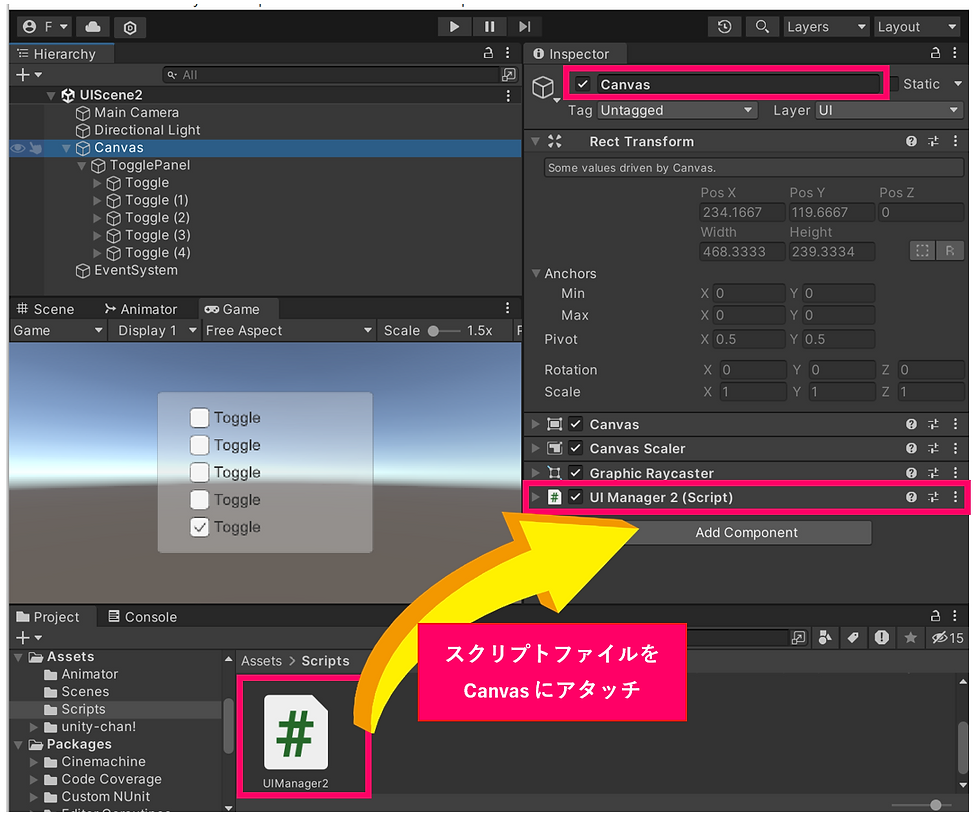
Task: Pause the game playback
Action: pyautogui.click(x=489, y=27)
